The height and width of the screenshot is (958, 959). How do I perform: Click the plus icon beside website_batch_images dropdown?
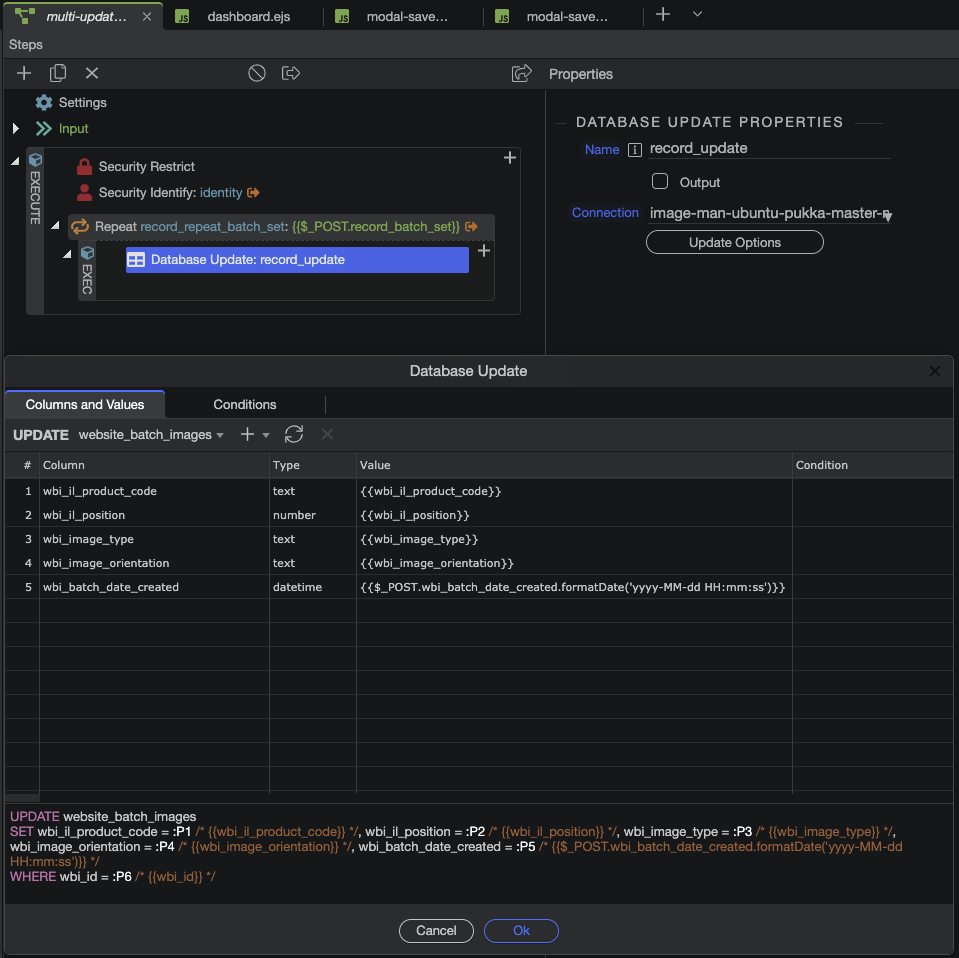coord(248,434)
